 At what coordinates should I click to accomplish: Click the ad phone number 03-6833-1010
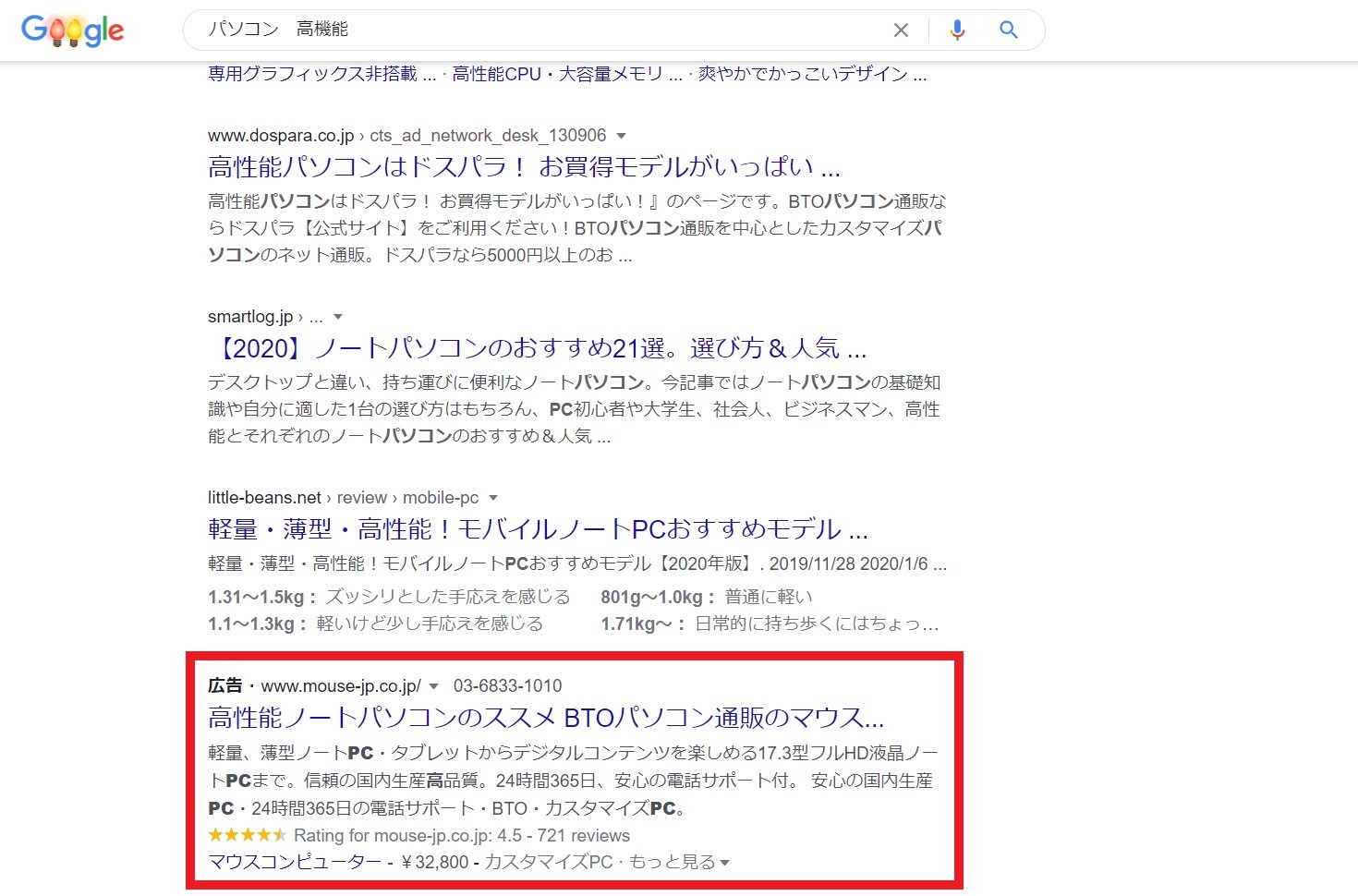tap(507, 686)
